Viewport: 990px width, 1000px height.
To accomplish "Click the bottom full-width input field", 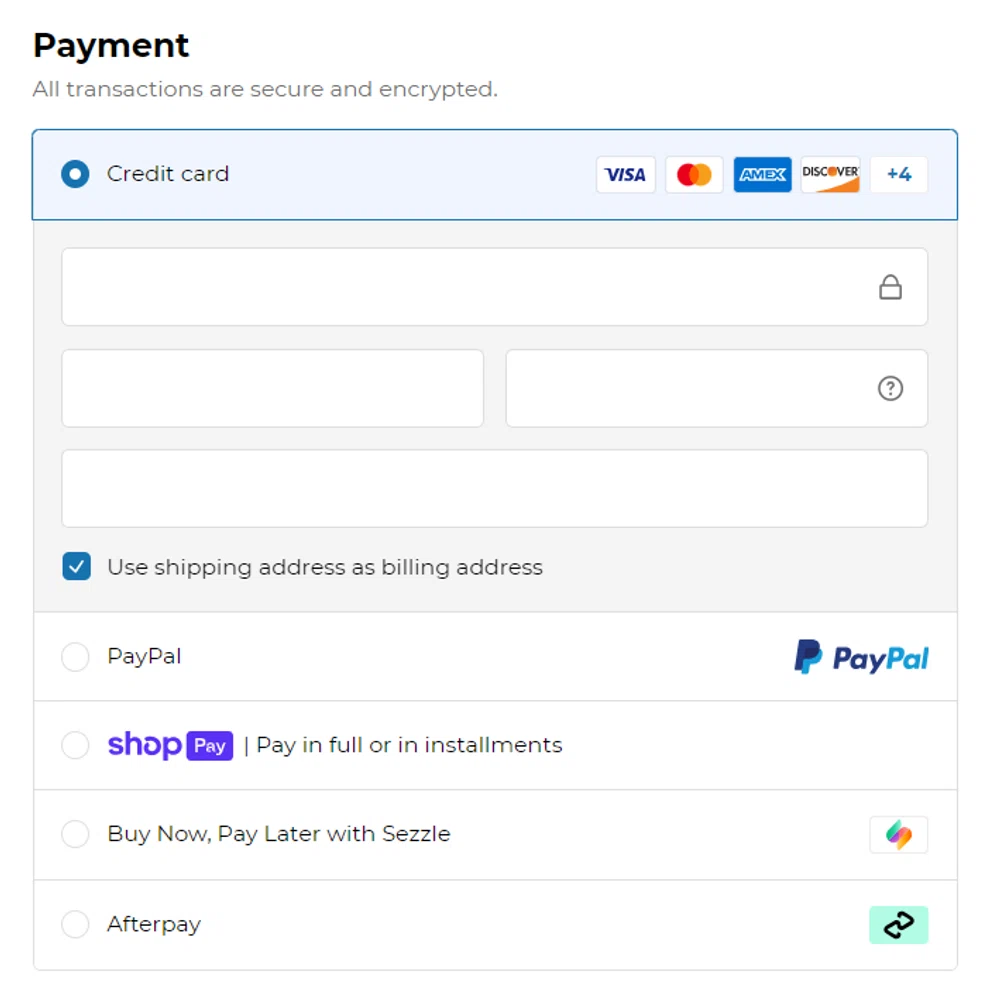I will (x=494, y=489).
